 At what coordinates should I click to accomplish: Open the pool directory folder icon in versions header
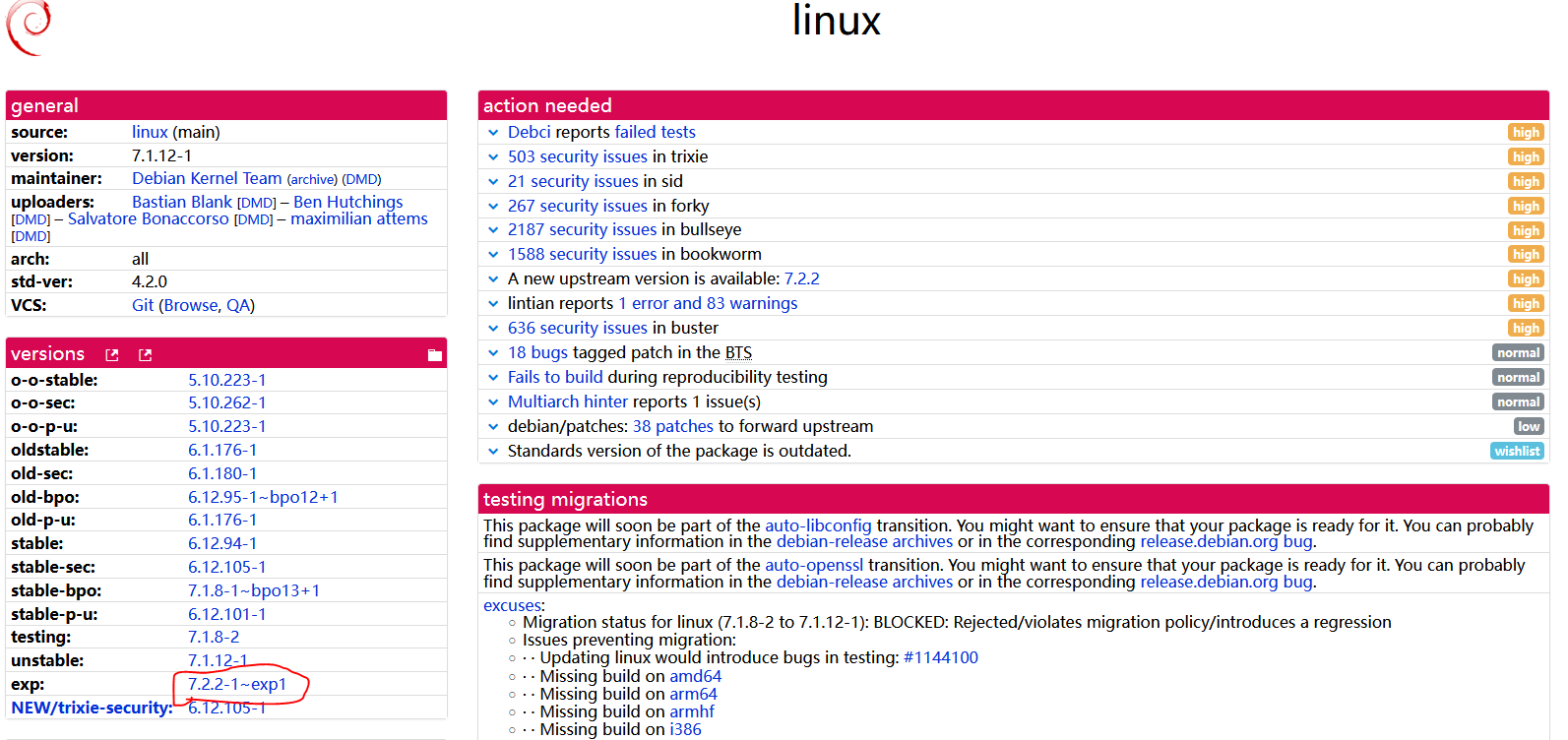(435, 355)
